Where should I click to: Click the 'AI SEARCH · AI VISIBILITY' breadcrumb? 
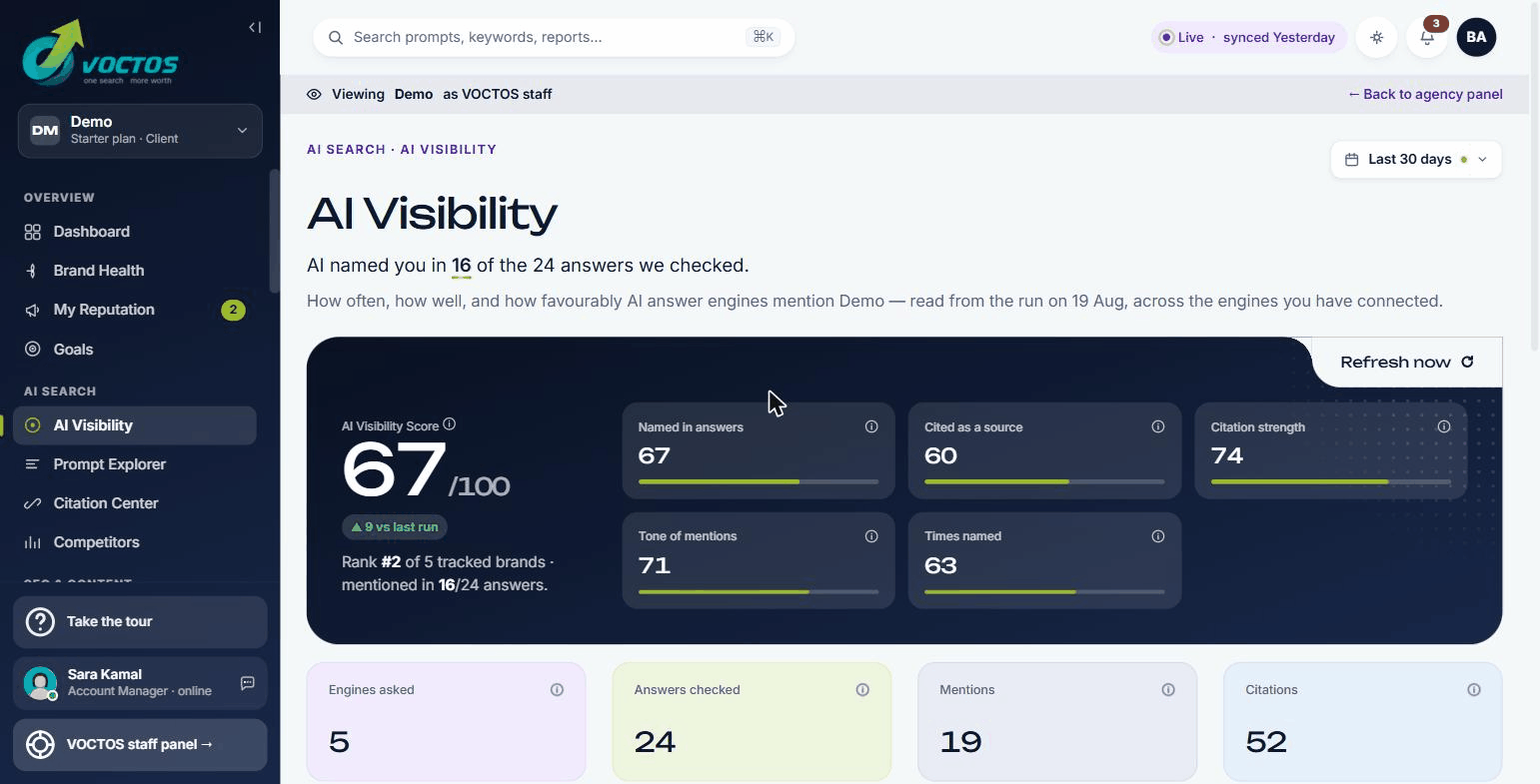[x=402, y=150]
